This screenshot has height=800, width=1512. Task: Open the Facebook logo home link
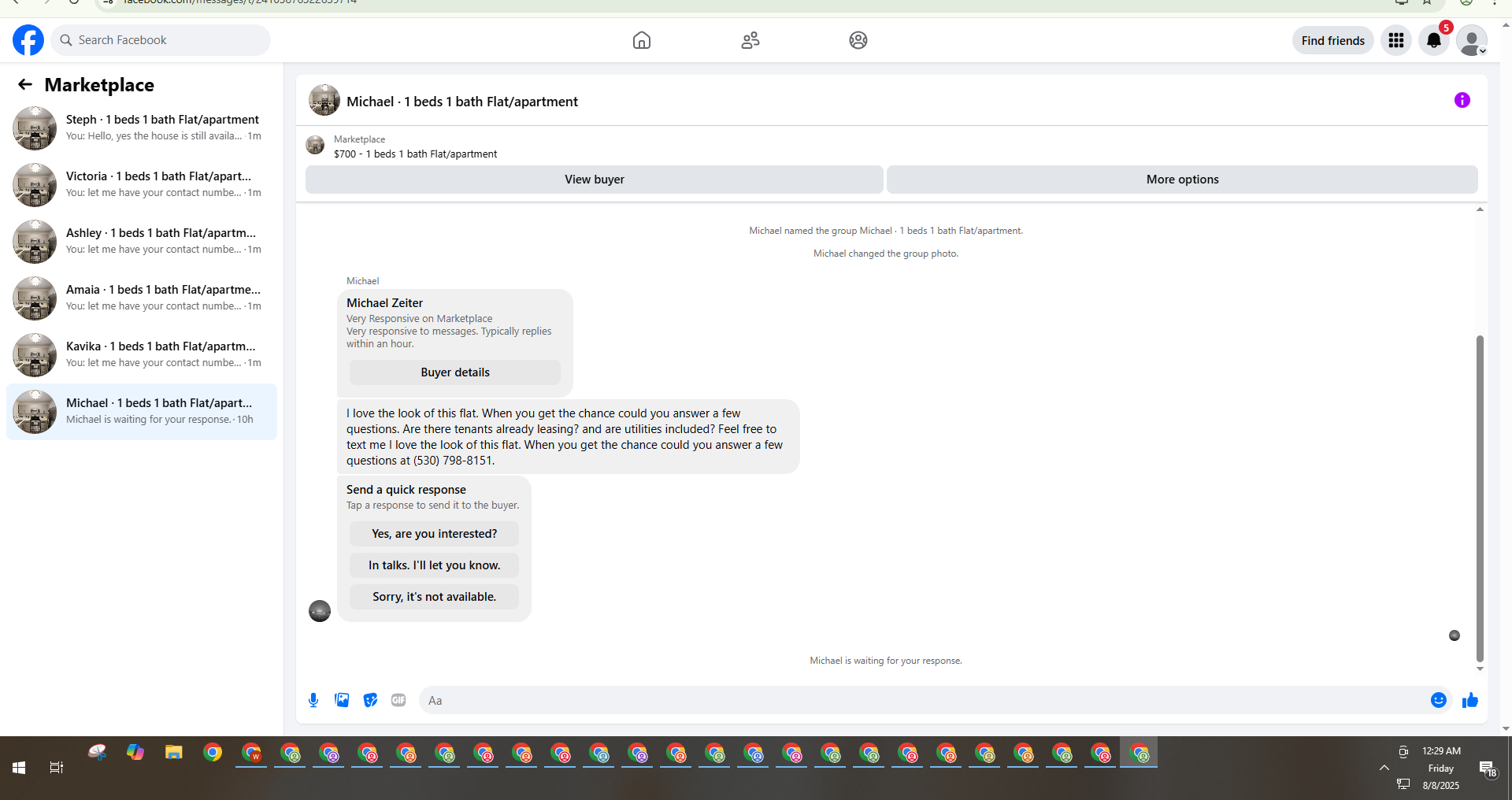[x=28, y=40]
